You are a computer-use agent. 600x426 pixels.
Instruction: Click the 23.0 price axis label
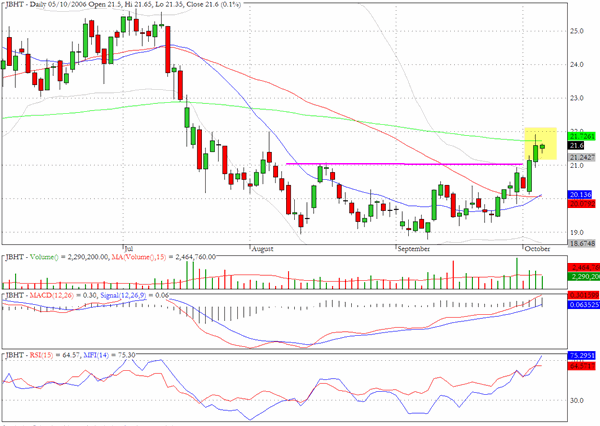(x=577, y=98)
